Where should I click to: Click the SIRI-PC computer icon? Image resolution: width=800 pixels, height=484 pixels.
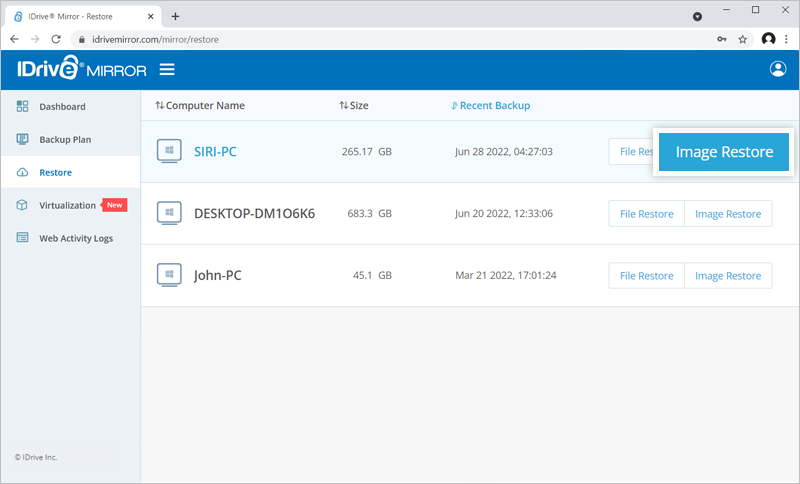coord(169,151)
